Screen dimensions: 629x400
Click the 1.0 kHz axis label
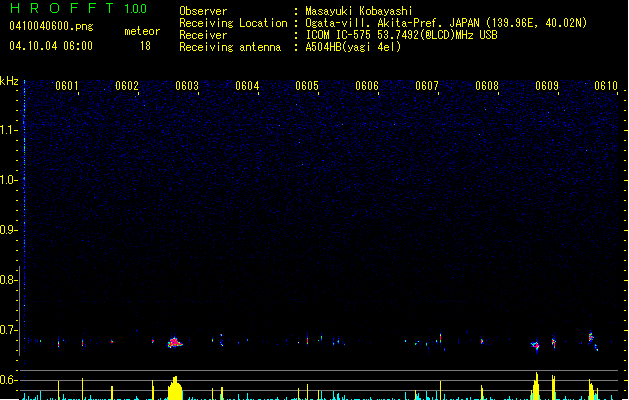(x=8, y=180)
